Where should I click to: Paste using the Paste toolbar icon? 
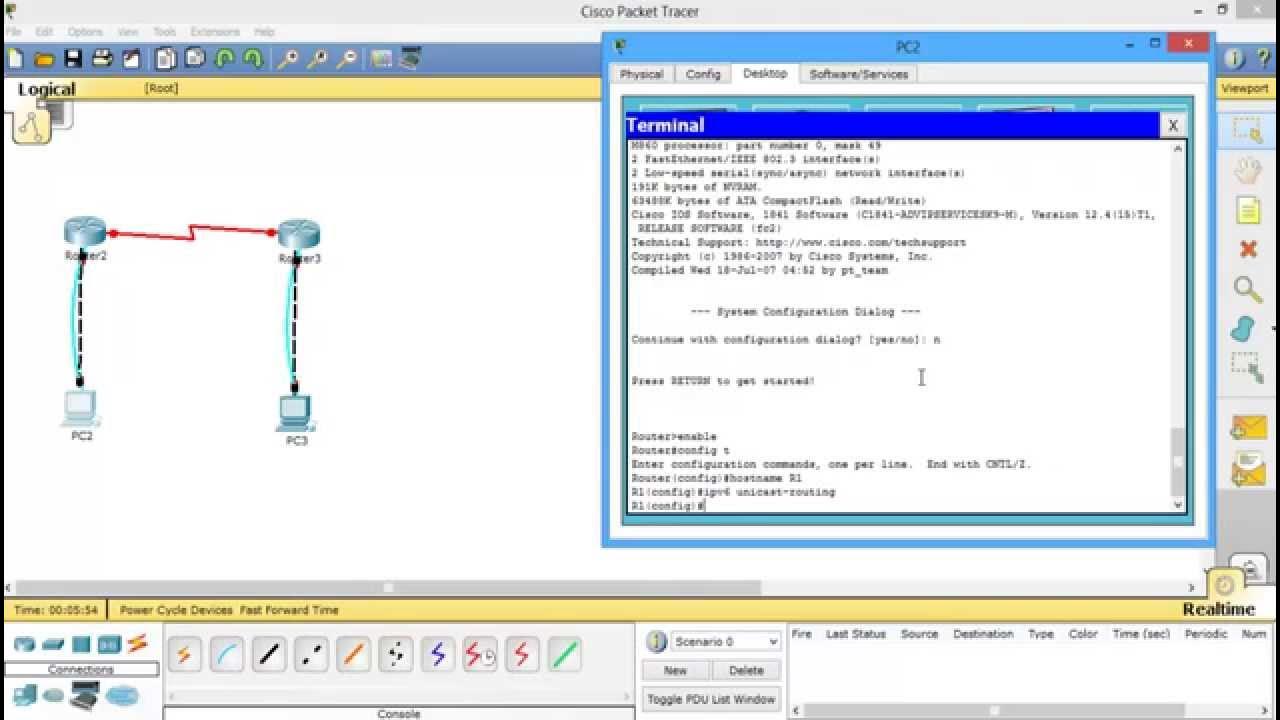pyautogui.click(x=195, y=59)
